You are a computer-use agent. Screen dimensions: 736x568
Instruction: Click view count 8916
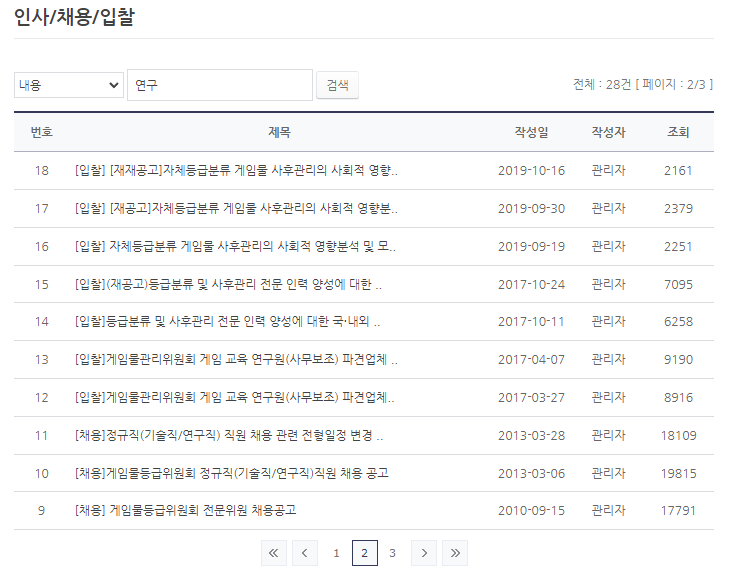click(678, 398)
